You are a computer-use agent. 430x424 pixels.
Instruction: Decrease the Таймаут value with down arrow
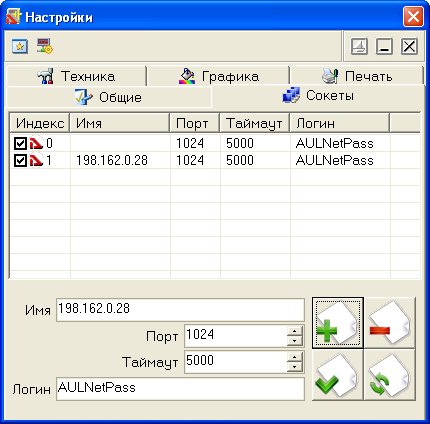tap(294, 367)
